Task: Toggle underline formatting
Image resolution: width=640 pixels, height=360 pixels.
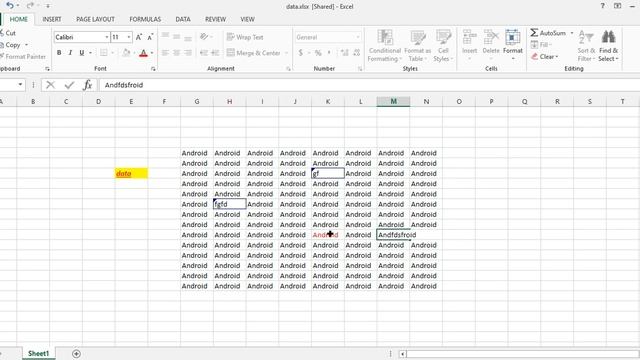Action: pyautogui.click(x=82, y=53)
